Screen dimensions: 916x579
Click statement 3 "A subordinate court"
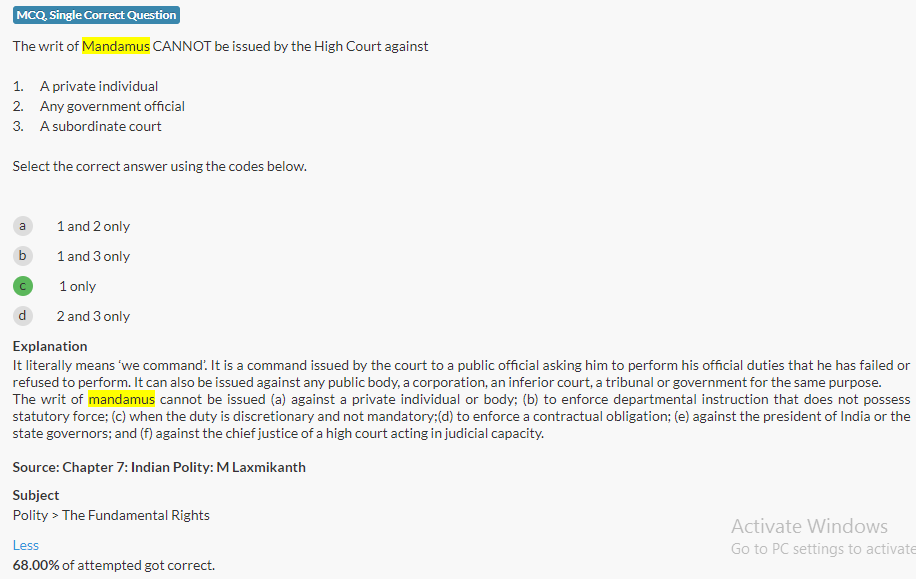[x=100, y=126]
